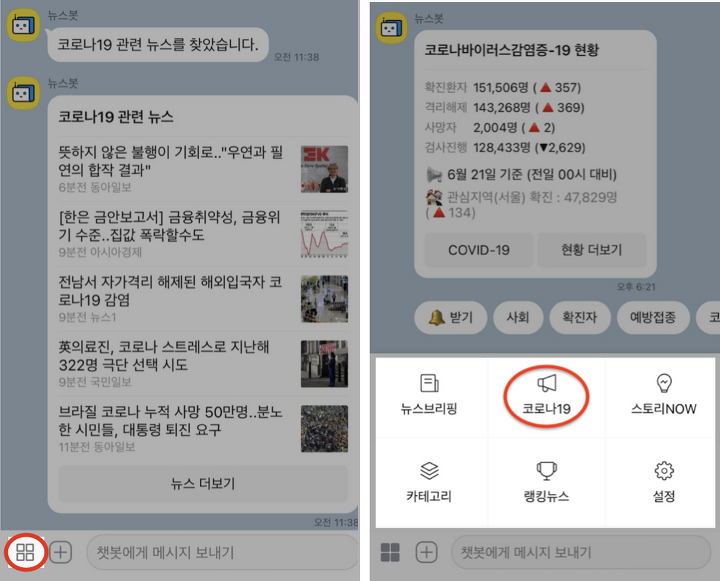Image resolution: width=720 pixels, height=581 pixels.
Task: Select the 예방접종 quick reply chip
Action: point(653,317)
